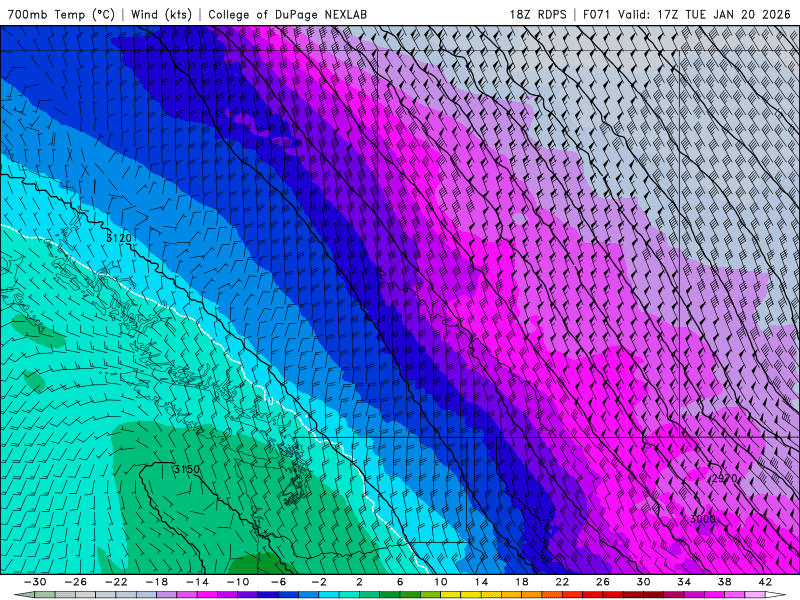Click the -26 colorbar tick label
Viewport: 800px width, 600px height.
76,582
